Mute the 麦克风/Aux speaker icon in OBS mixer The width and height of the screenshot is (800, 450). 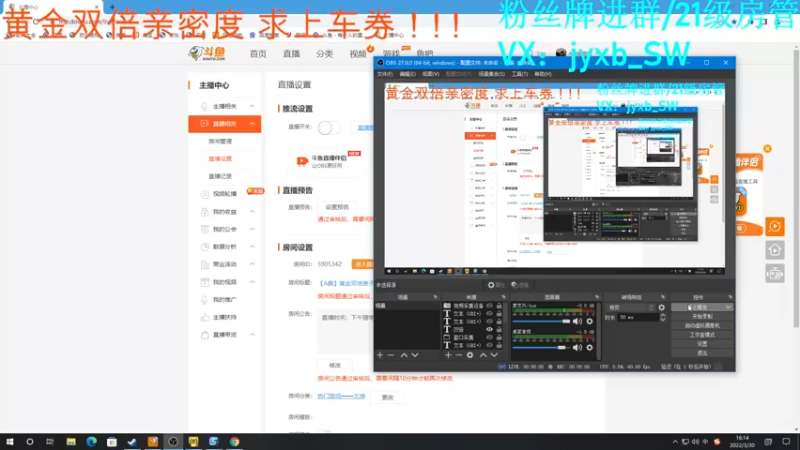[x=577, y=321]
